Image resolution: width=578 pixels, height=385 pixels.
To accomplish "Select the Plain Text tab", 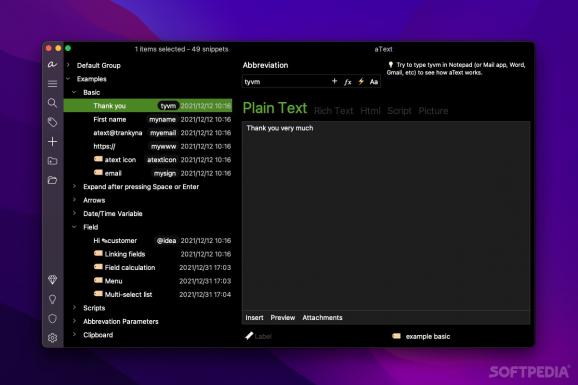I will coord(275,108).
